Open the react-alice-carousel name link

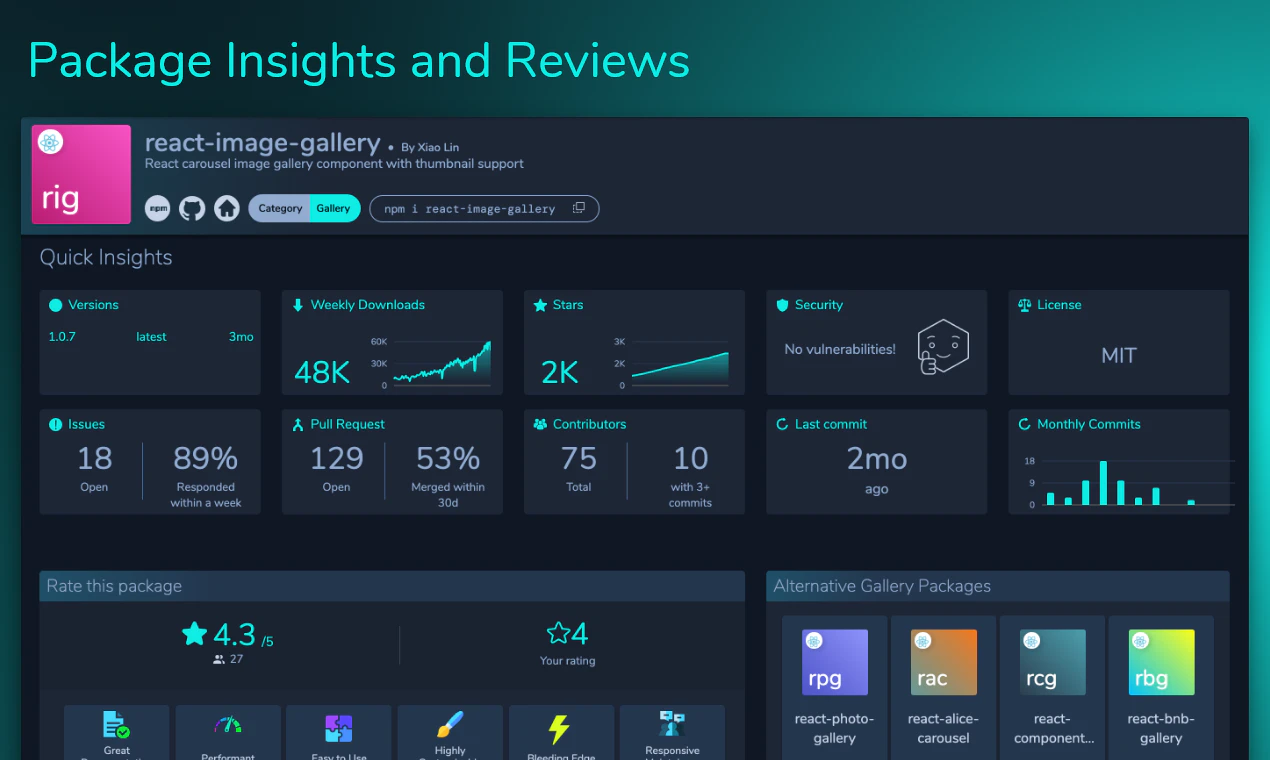pyautogui.click(x=944, y=728)
